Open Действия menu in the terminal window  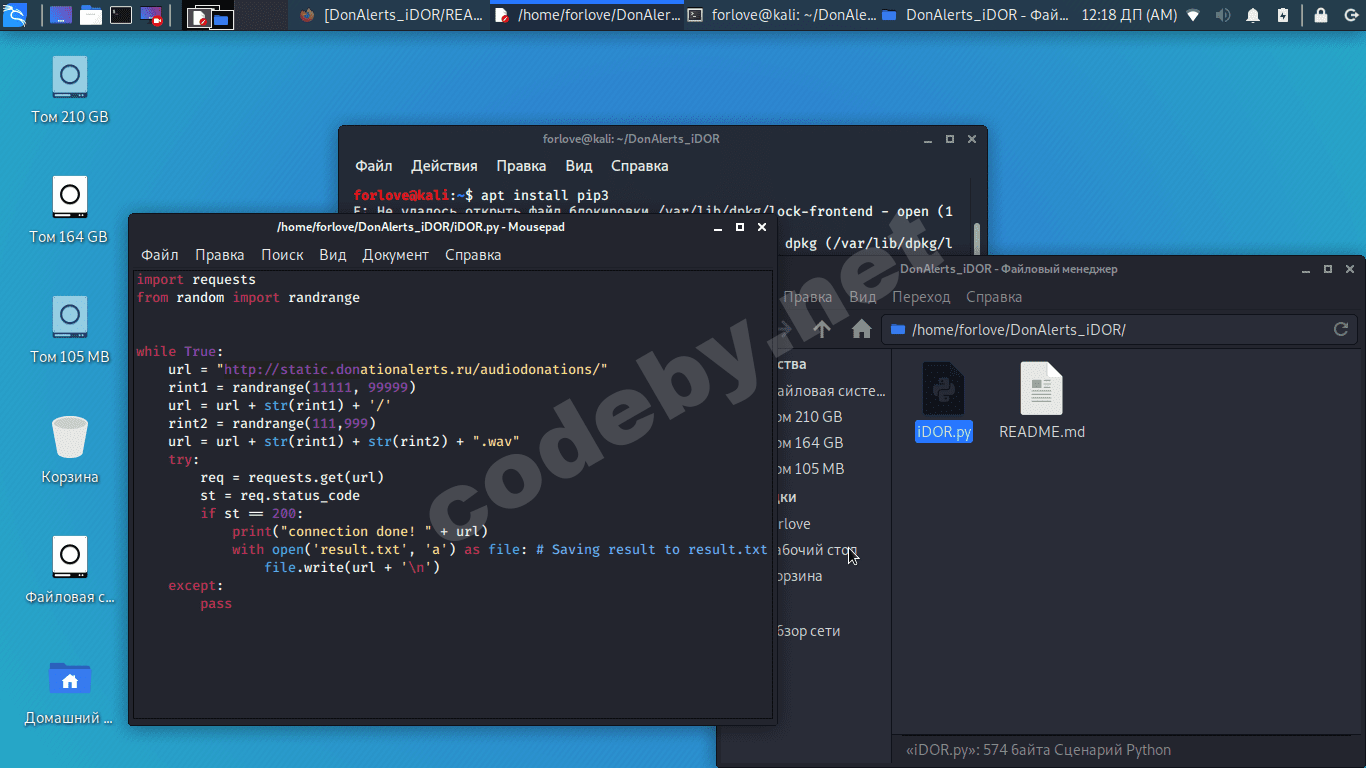click(445, 166)
